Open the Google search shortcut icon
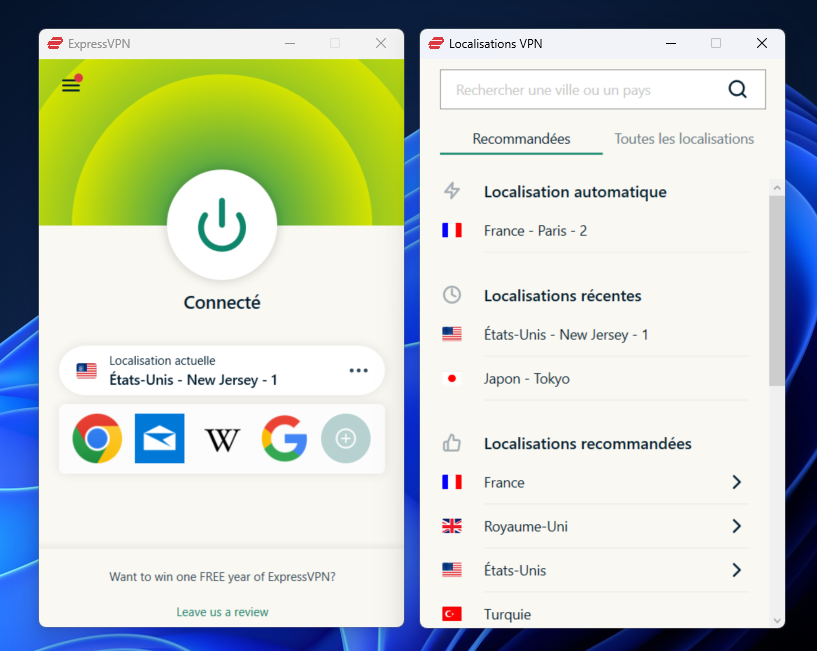This screenshot has width=817, height=651. pyautogui.click(x=283, y=438)
